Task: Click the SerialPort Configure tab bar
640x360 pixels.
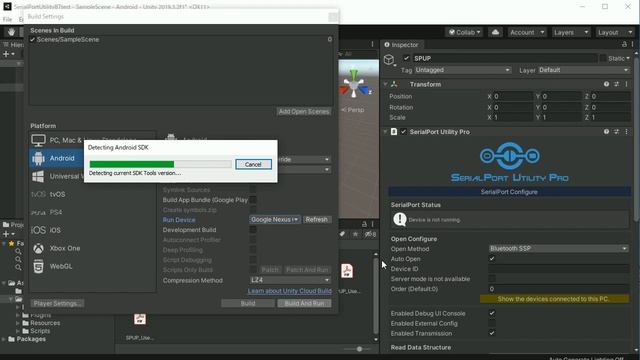Action: (x=509, y=192)
